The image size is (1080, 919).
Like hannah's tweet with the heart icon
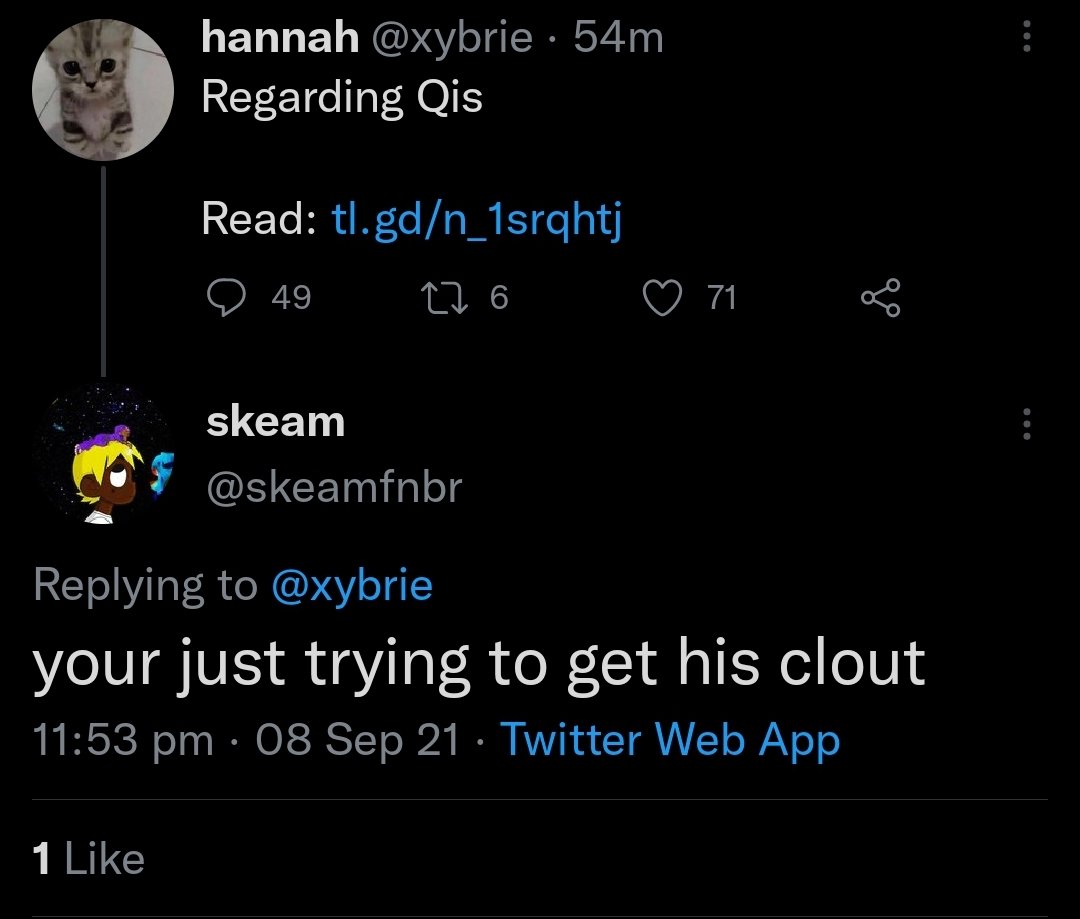[660, 298]
